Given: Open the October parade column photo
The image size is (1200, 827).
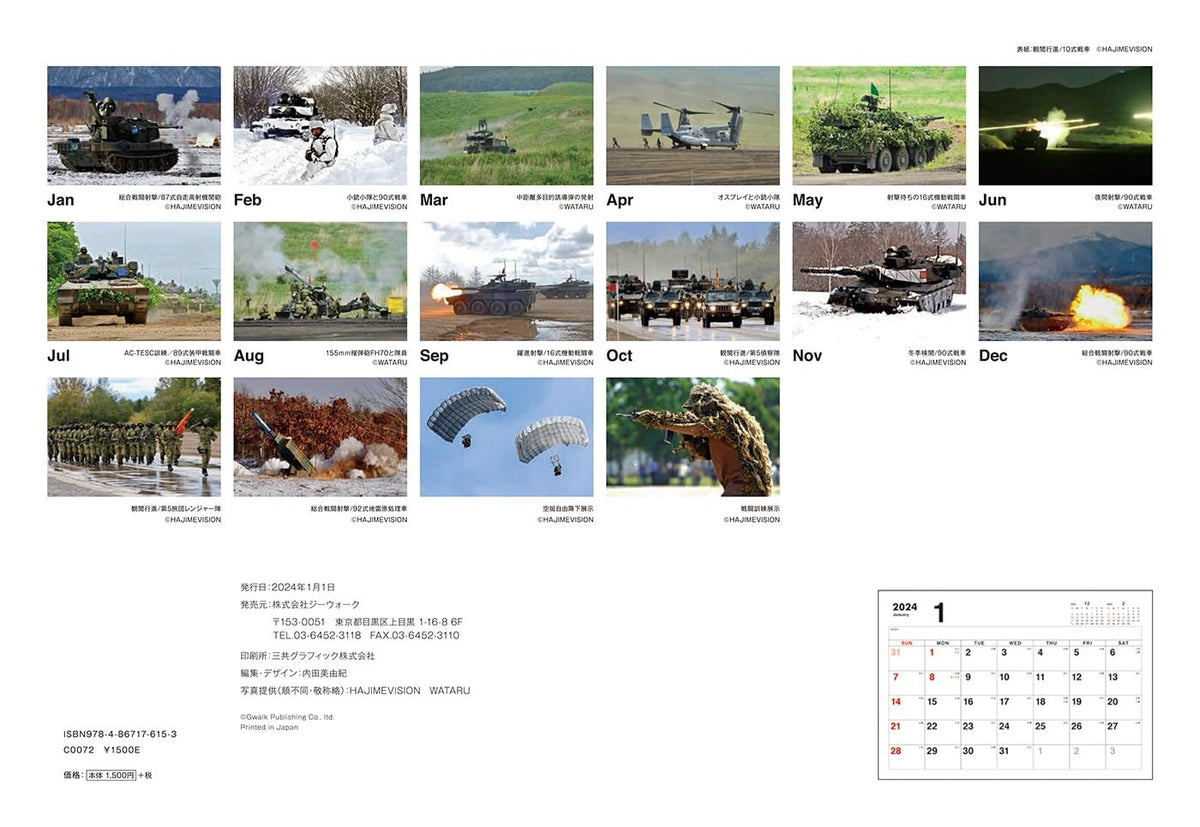Looking at the screenshot, I should tap(693, 281).
